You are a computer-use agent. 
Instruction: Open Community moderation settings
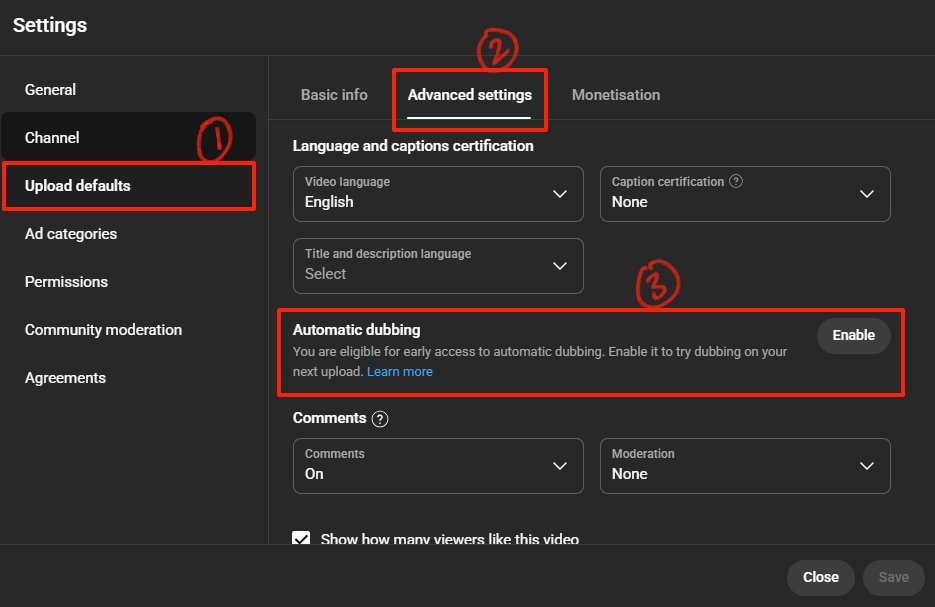click(x=103, y=329)
